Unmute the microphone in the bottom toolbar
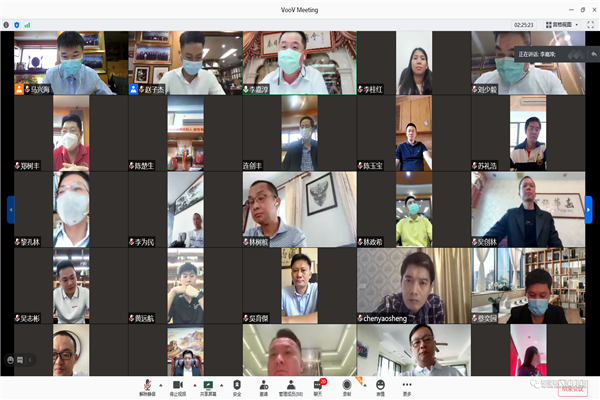This screenshot has height=400, width=600. coord(148,385)
